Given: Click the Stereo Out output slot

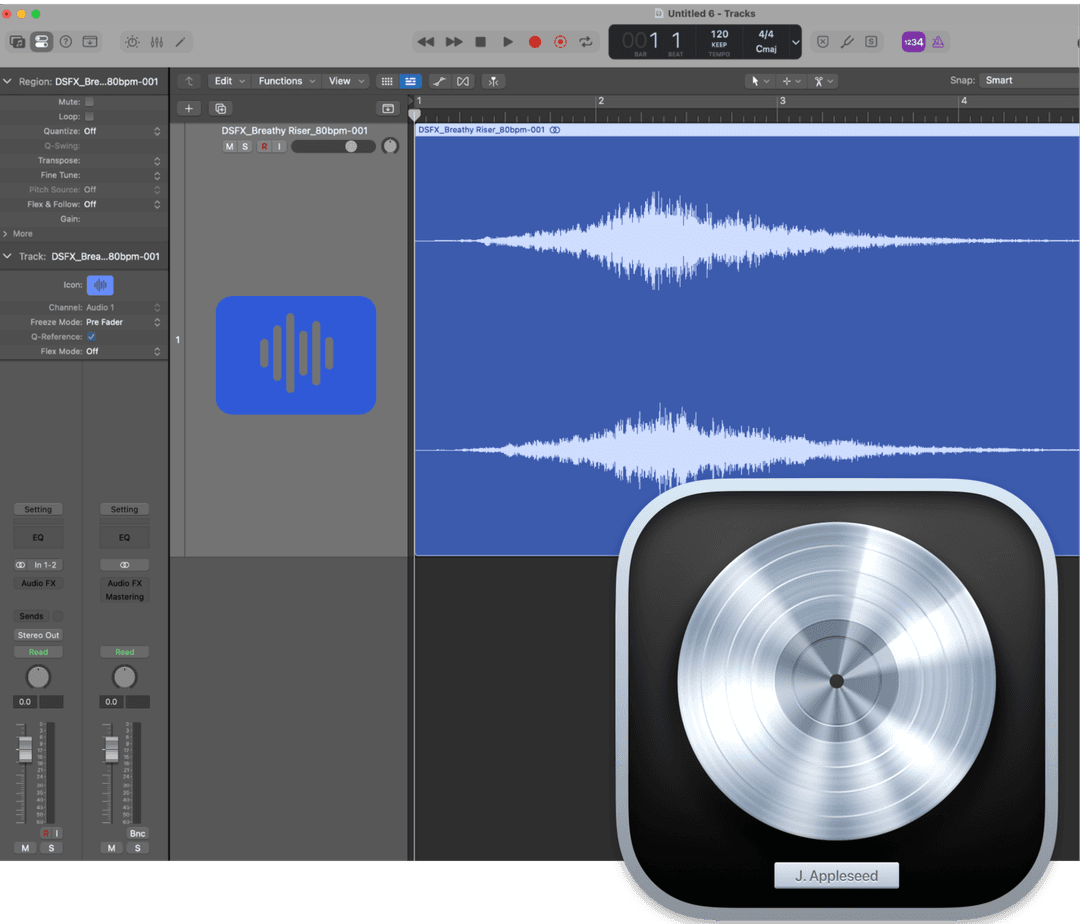Looking at the screenshot, I should [38, 636].
